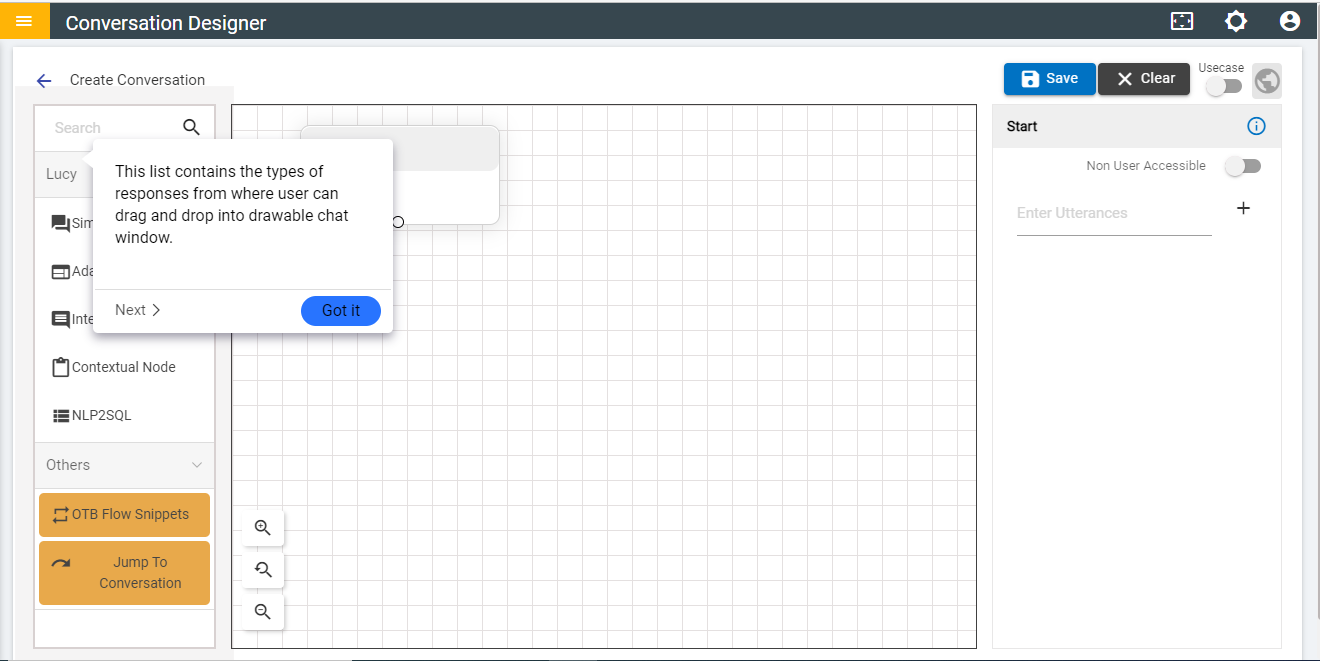Viewport: 1320px width, 661px height.
Task: Reset the canvas zoom
Action: [x=263, y=570]
